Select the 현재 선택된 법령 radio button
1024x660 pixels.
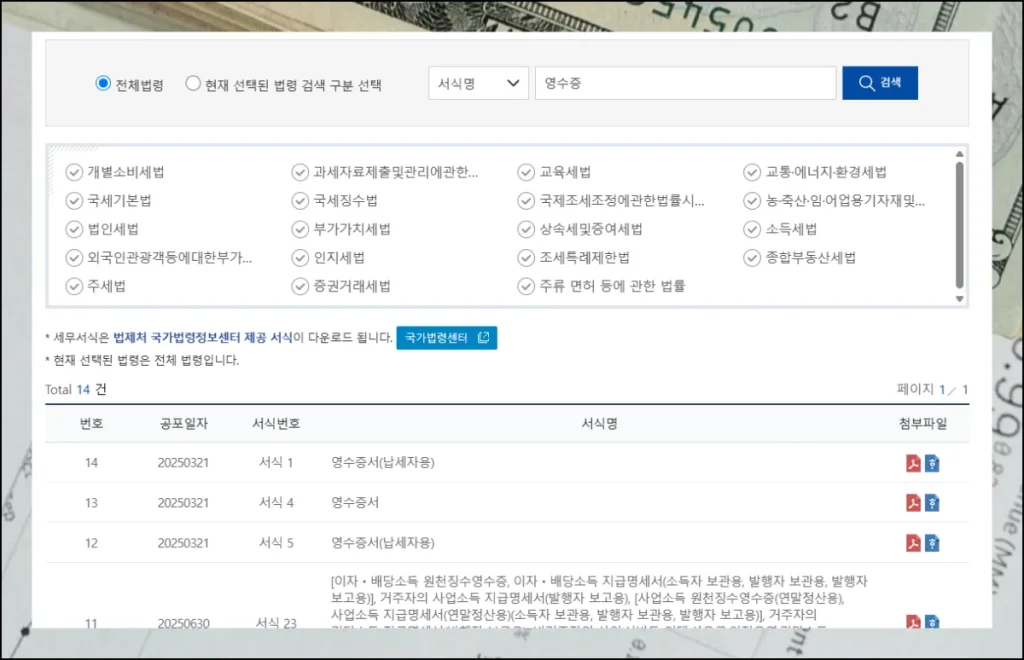click(x=190, y=82)
